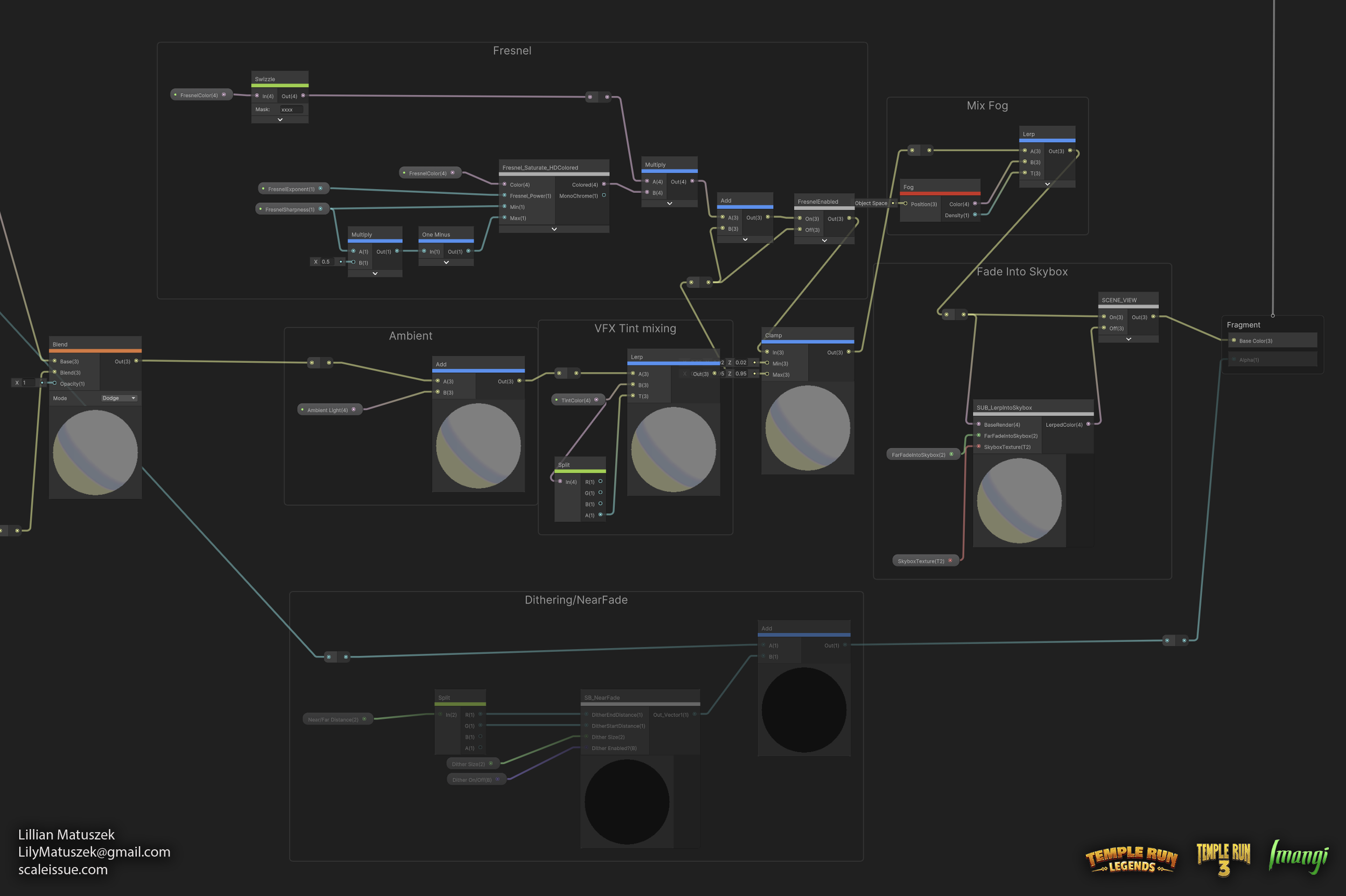Viewport: 1346px width, 896px height.
Task: Click the Temple Run Legends logo
Action: pyautogui.click(x=1131, y=860)
